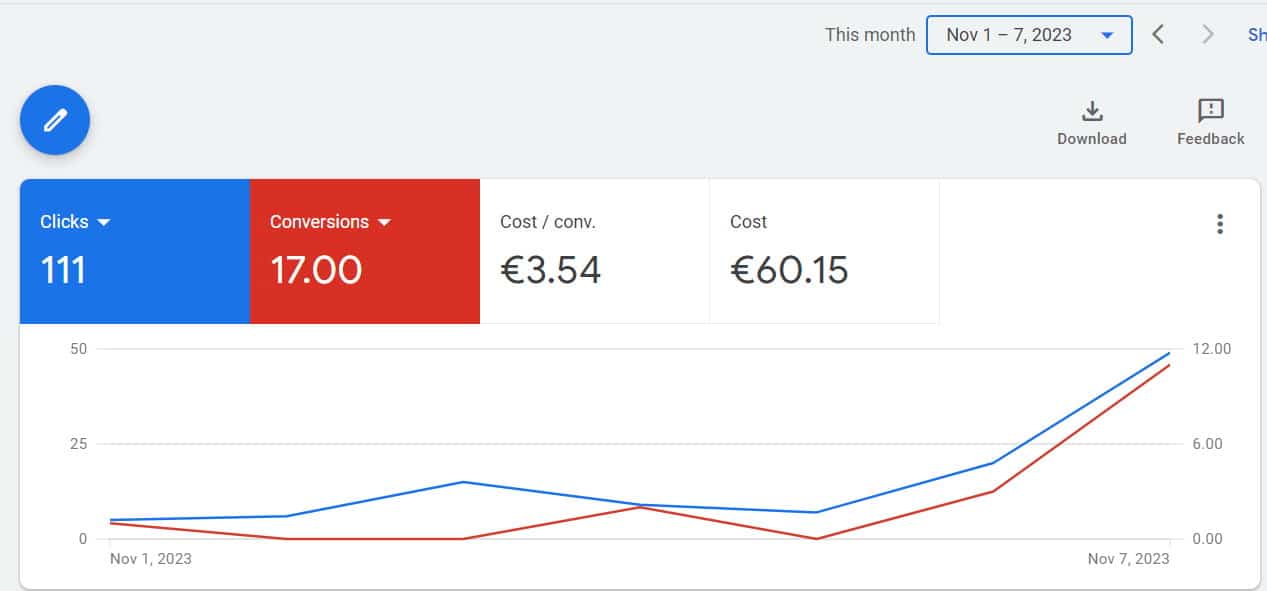Go to next date range arrow
The height and width of the screenshot is (591, 1267).
pyautogui.click(x=1208, y=35)
